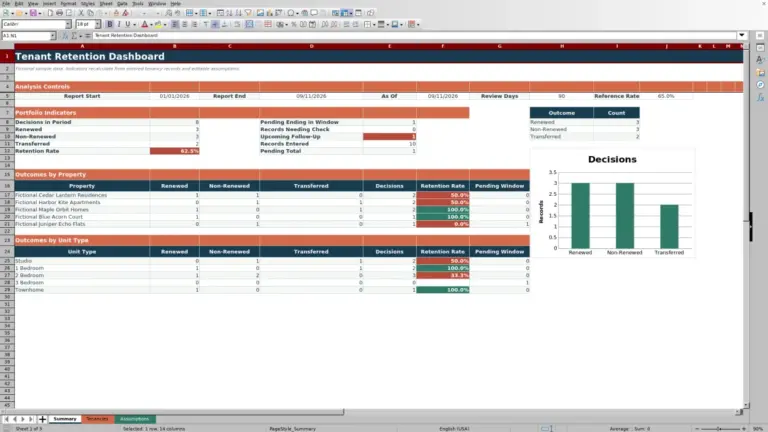The image size is (768, 432).
Task: Click the Insert Chart icon
Action: click(269, 13)
